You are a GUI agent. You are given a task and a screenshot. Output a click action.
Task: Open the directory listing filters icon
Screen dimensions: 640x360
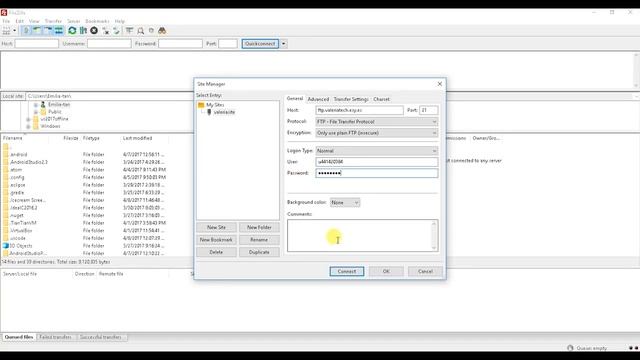pos(129,31)
